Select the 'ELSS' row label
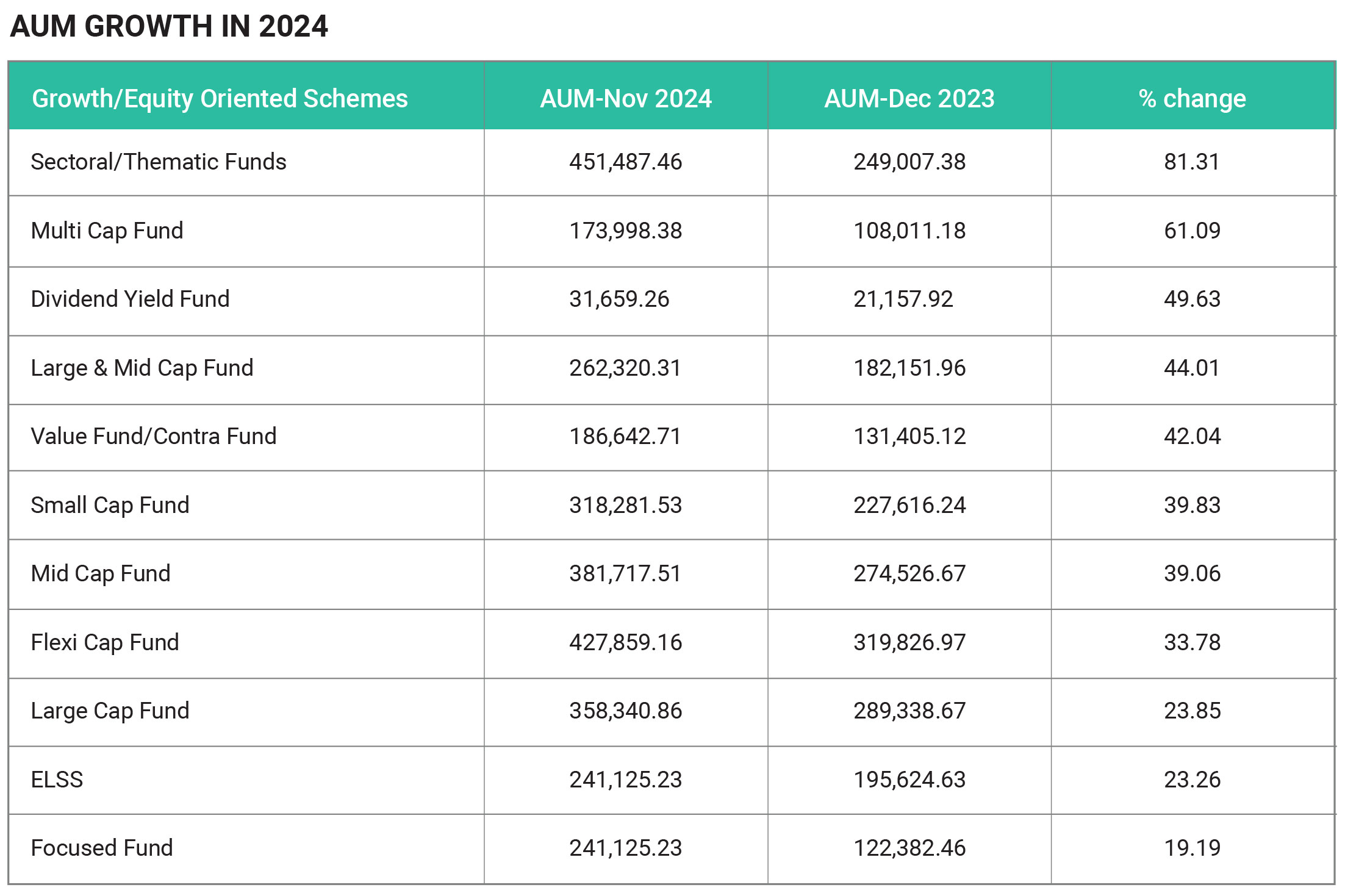The width and height of the screenshot is (1345, 896). coord(57,780)
